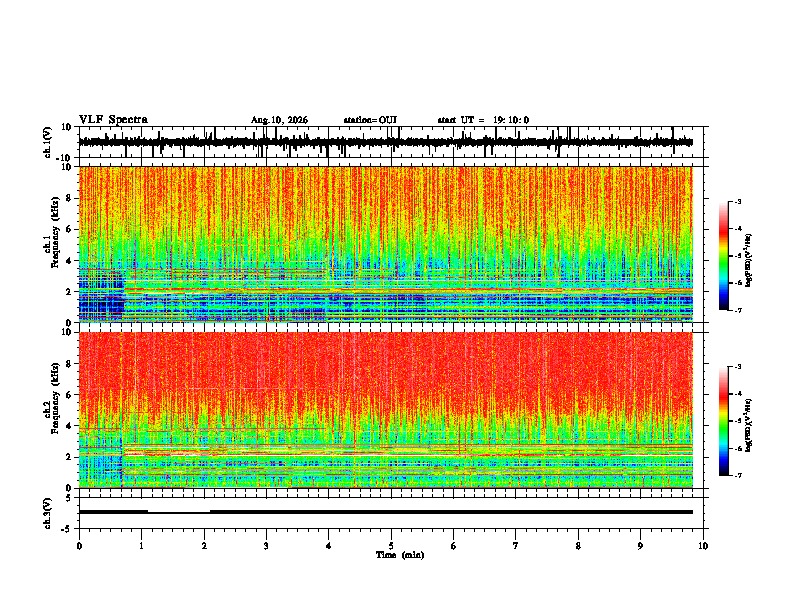Click the ch.3(V) axis label
The width and height of the screenshot is (792, 612).
point(48,514)
